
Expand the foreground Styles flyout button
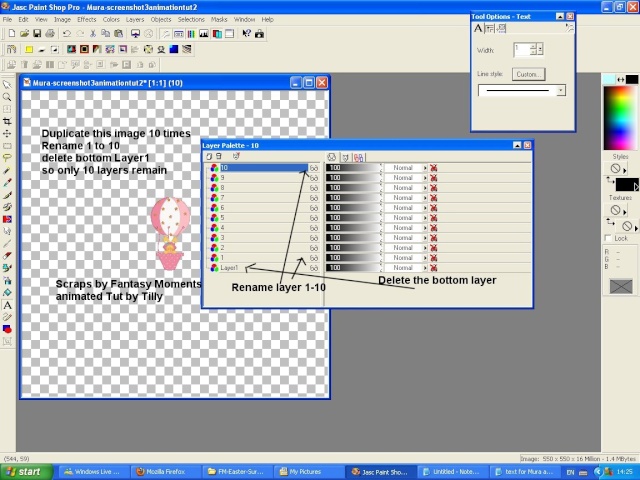625,170
